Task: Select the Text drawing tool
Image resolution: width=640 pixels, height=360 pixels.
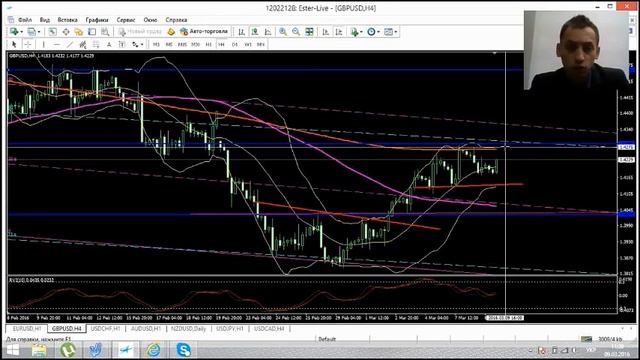Action: tap(109, 44)
